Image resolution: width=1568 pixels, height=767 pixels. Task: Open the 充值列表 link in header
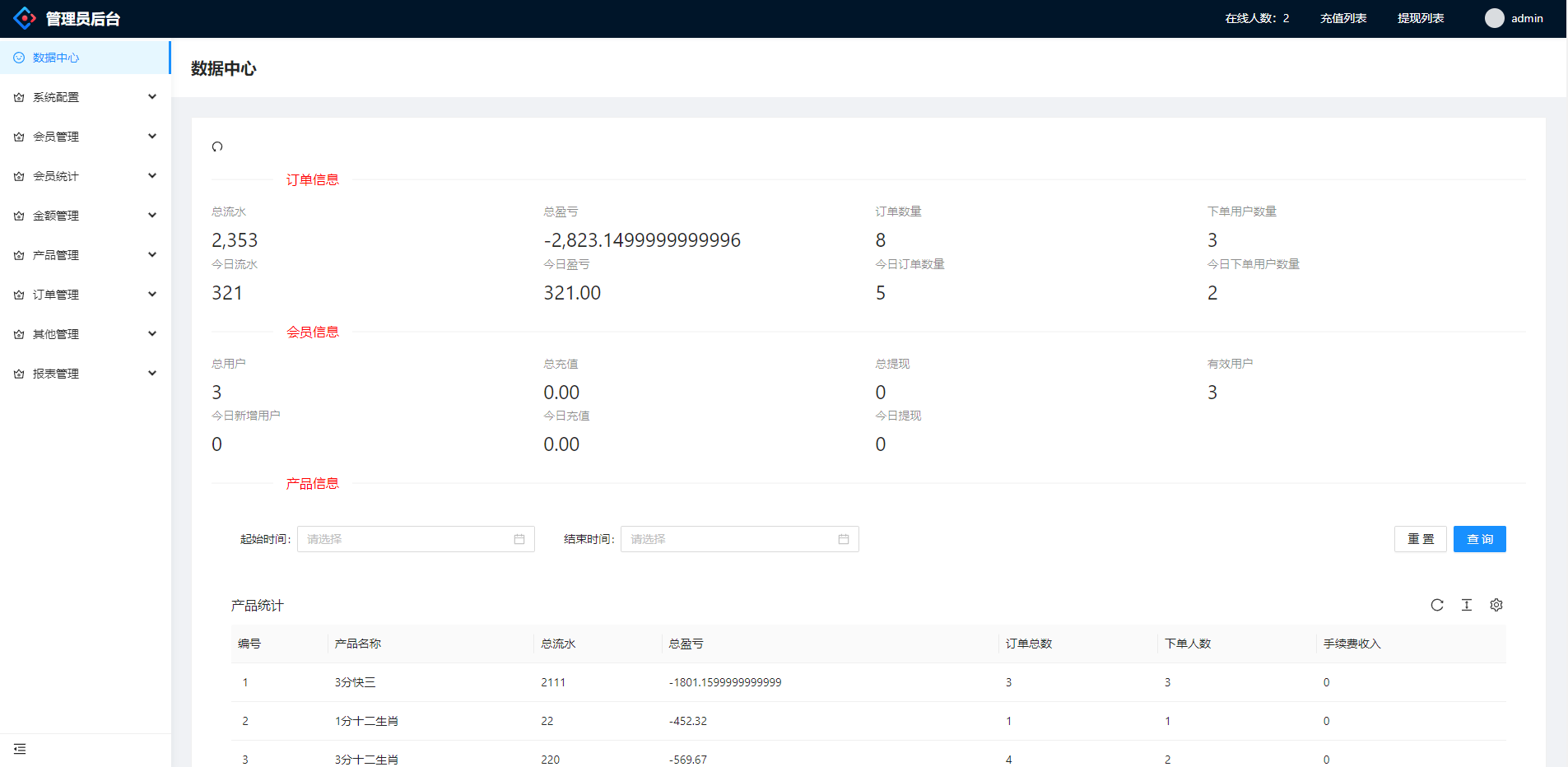click(1343, 18)
